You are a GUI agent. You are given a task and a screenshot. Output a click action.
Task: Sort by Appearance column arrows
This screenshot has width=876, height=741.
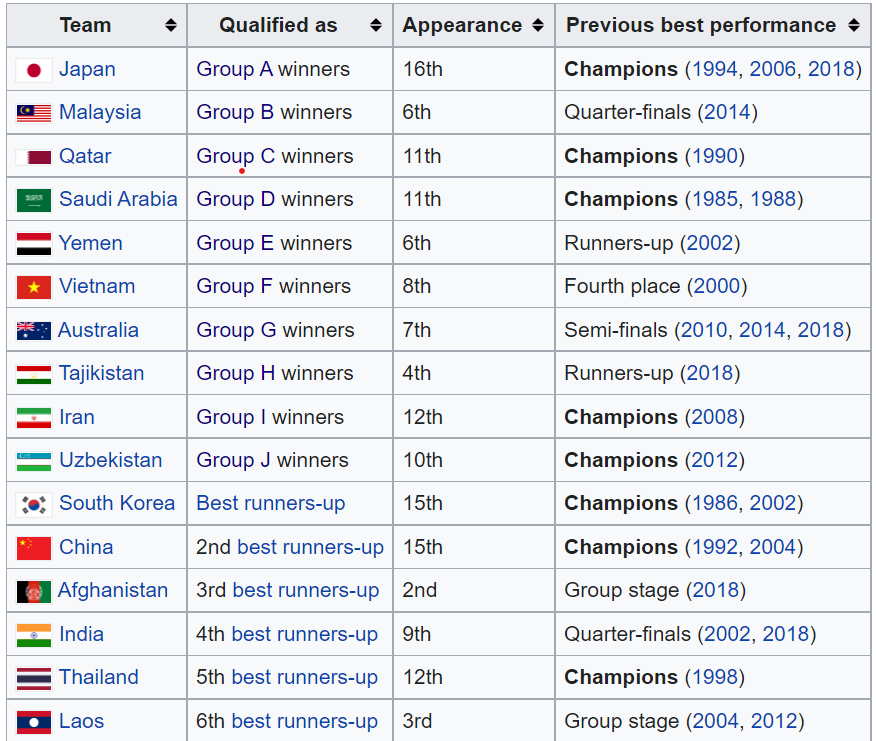click(x=538, y=26)
